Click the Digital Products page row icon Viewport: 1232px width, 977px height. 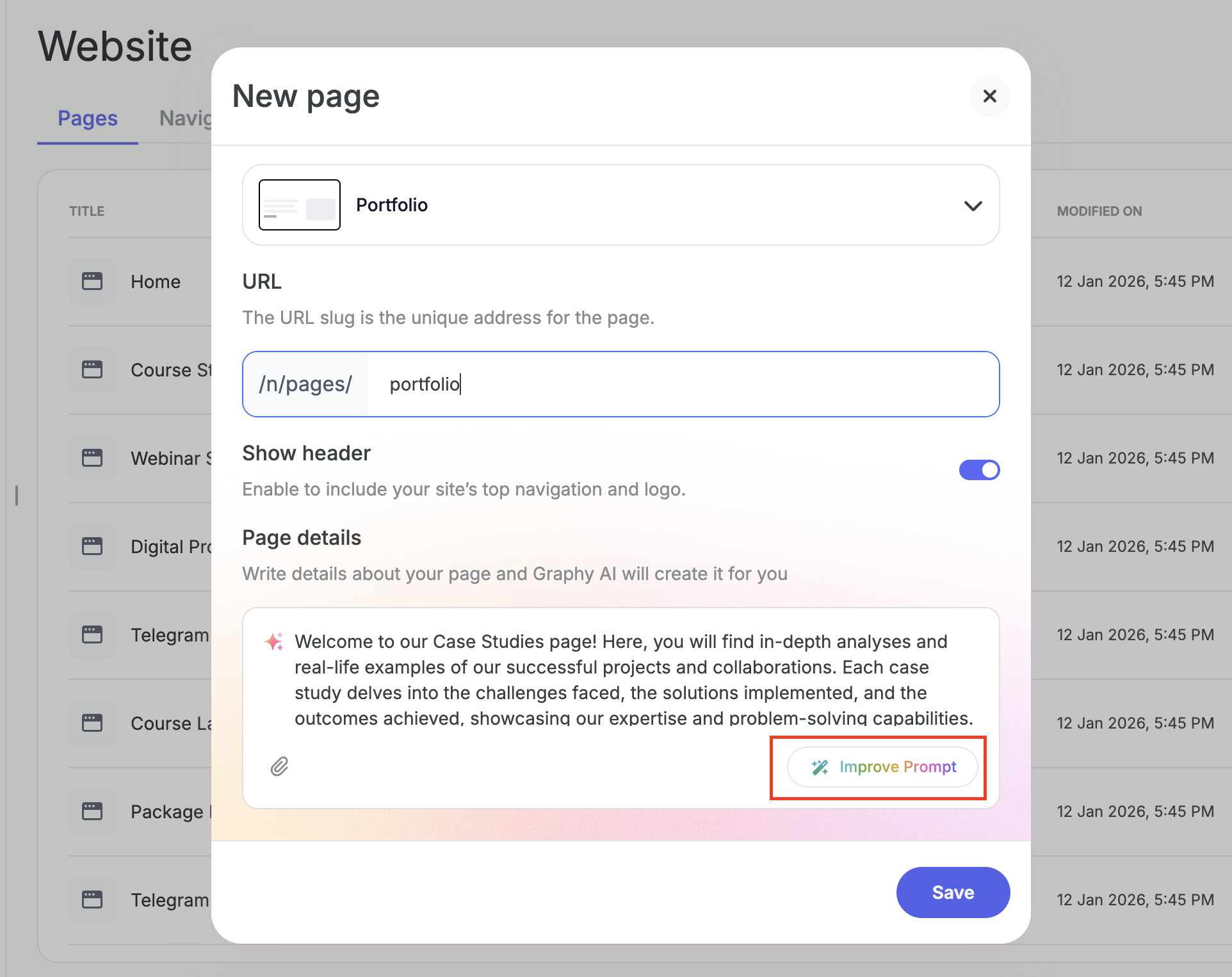92,546
